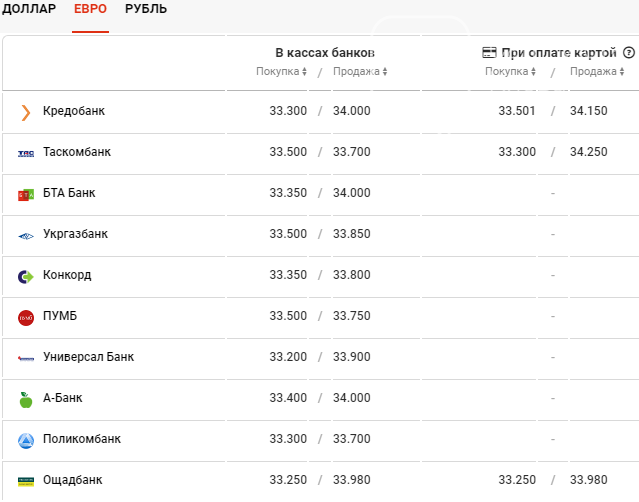Sort bank cash desk rates by Продажа
The height and width of the screenshot is (502, 639).
[x=360, y=72]
